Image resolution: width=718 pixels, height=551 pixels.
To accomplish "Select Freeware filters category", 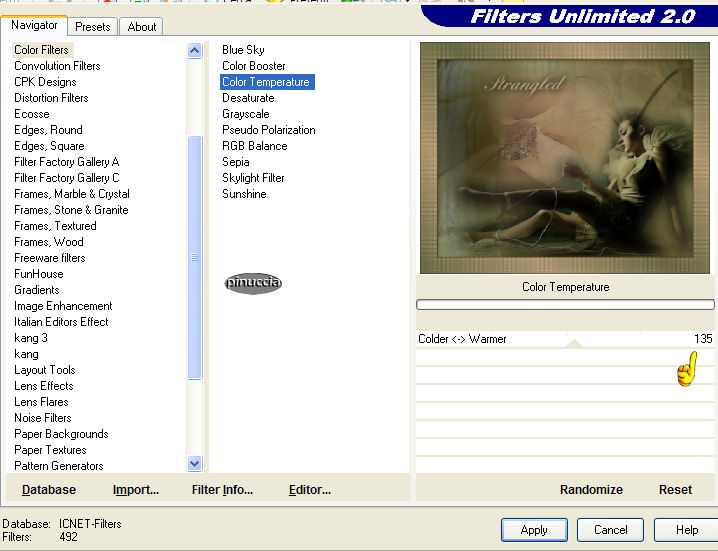I will click(x=49, y=258).
